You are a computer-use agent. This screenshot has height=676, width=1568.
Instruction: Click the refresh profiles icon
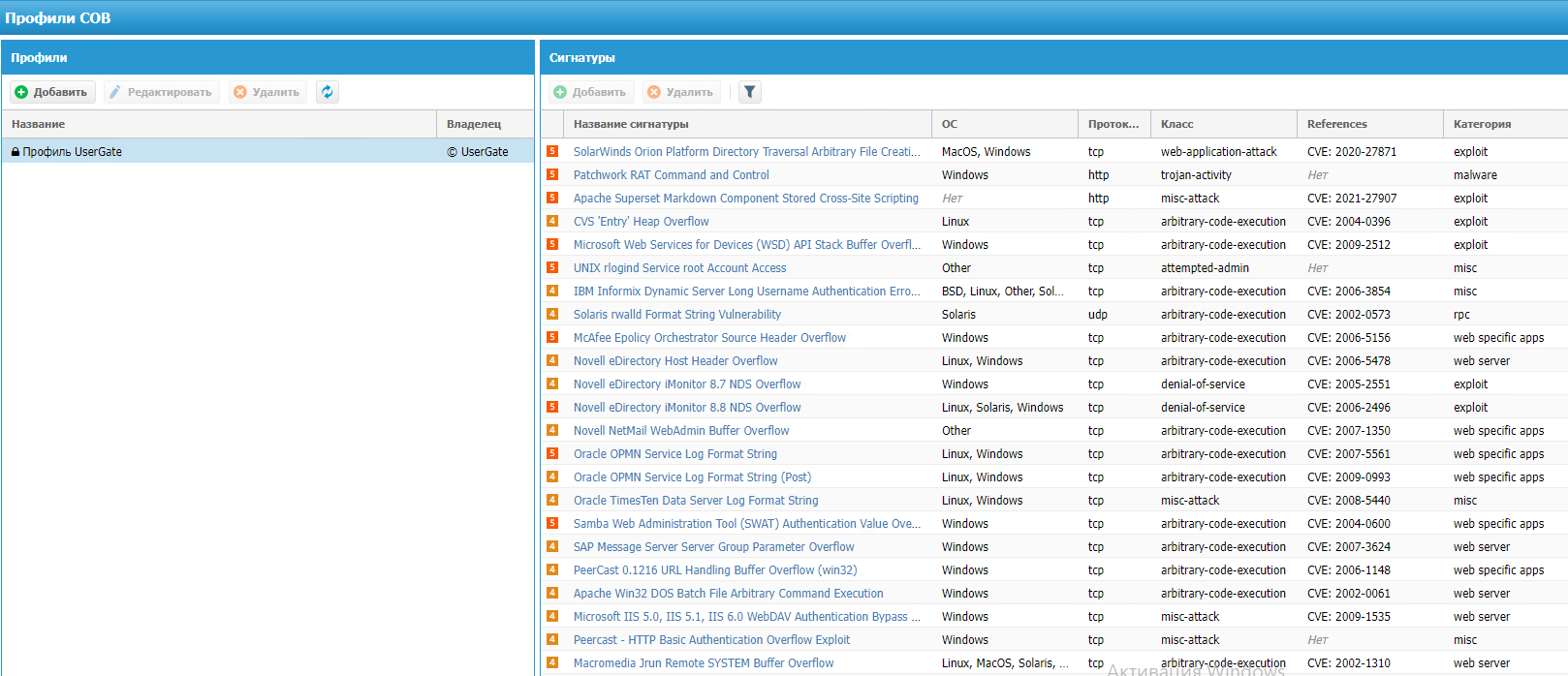(x=328, y=92)
